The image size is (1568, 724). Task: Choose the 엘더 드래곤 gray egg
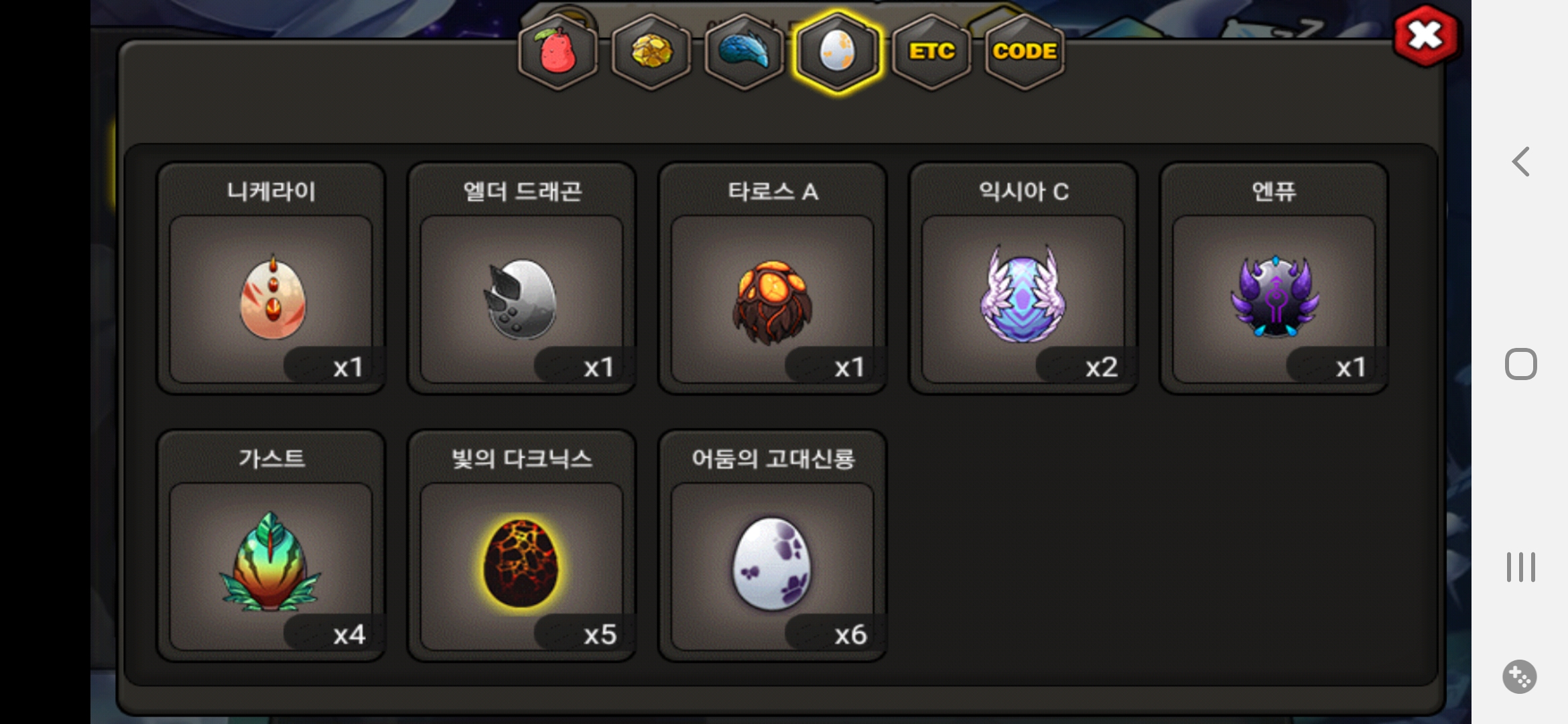(x=522, y=279)
